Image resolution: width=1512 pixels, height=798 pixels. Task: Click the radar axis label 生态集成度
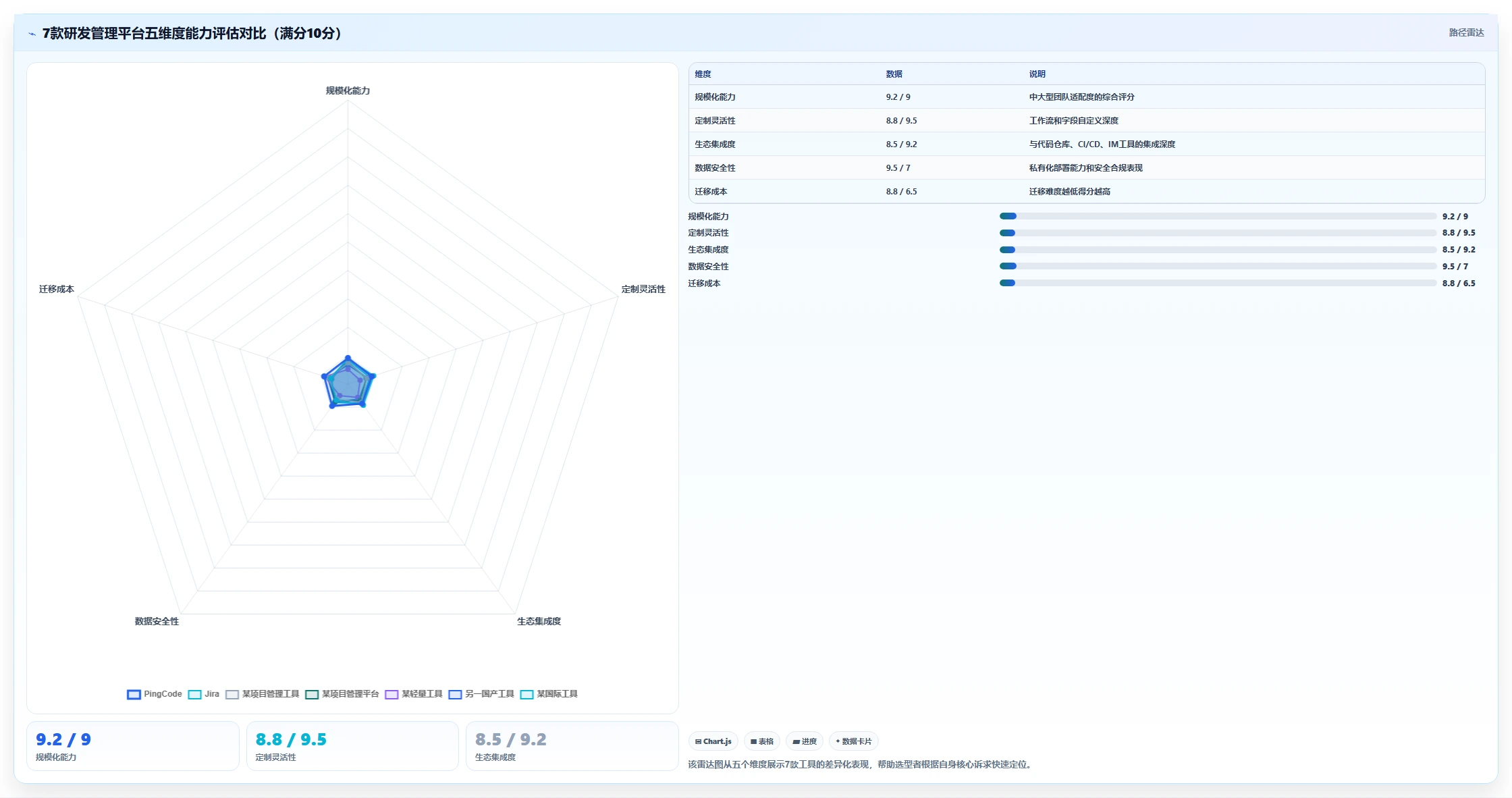(x=539, y=621)
